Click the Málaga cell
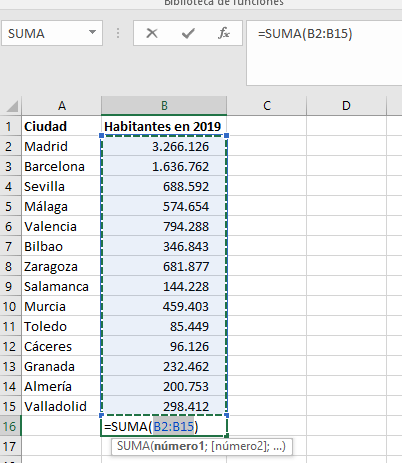 (x=62, y=206)
